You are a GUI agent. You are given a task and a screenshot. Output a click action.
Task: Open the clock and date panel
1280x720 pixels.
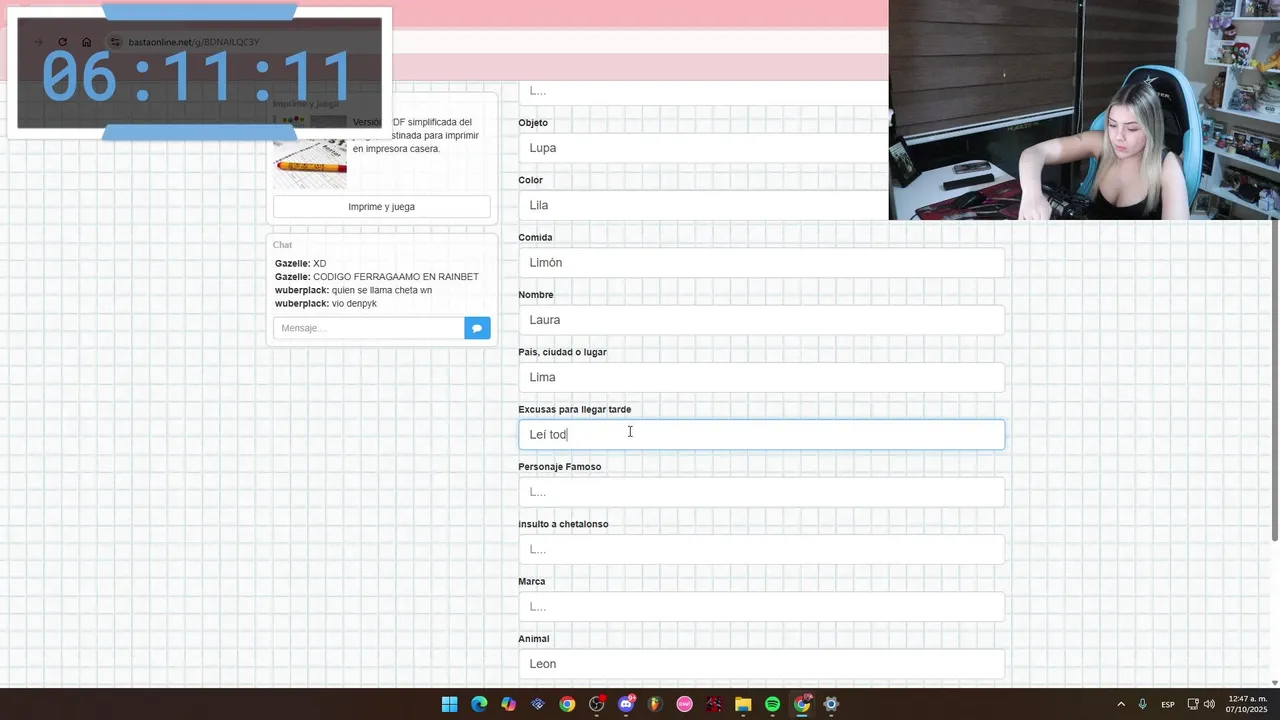[1248, 704]
